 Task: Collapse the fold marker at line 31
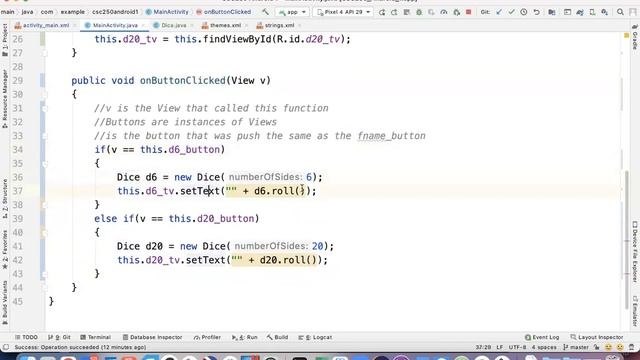click(45, 109)
